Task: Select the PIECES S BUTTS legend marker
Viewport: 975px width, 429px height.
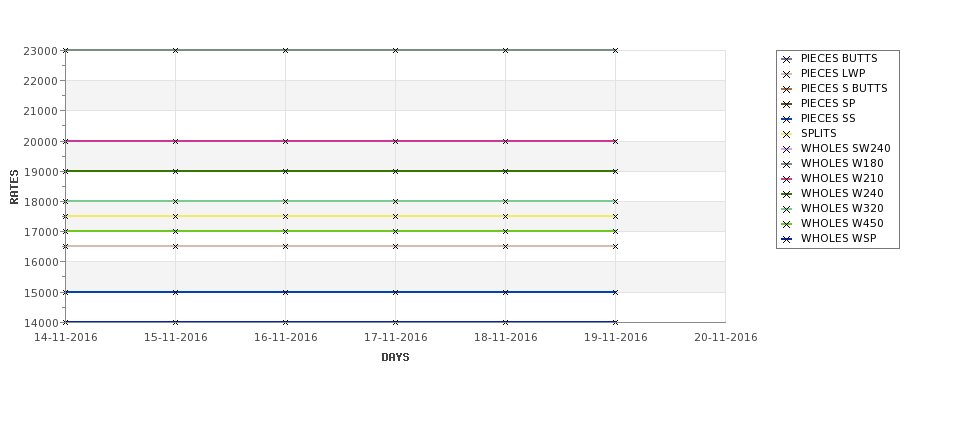Action: [x=787, y=89]
